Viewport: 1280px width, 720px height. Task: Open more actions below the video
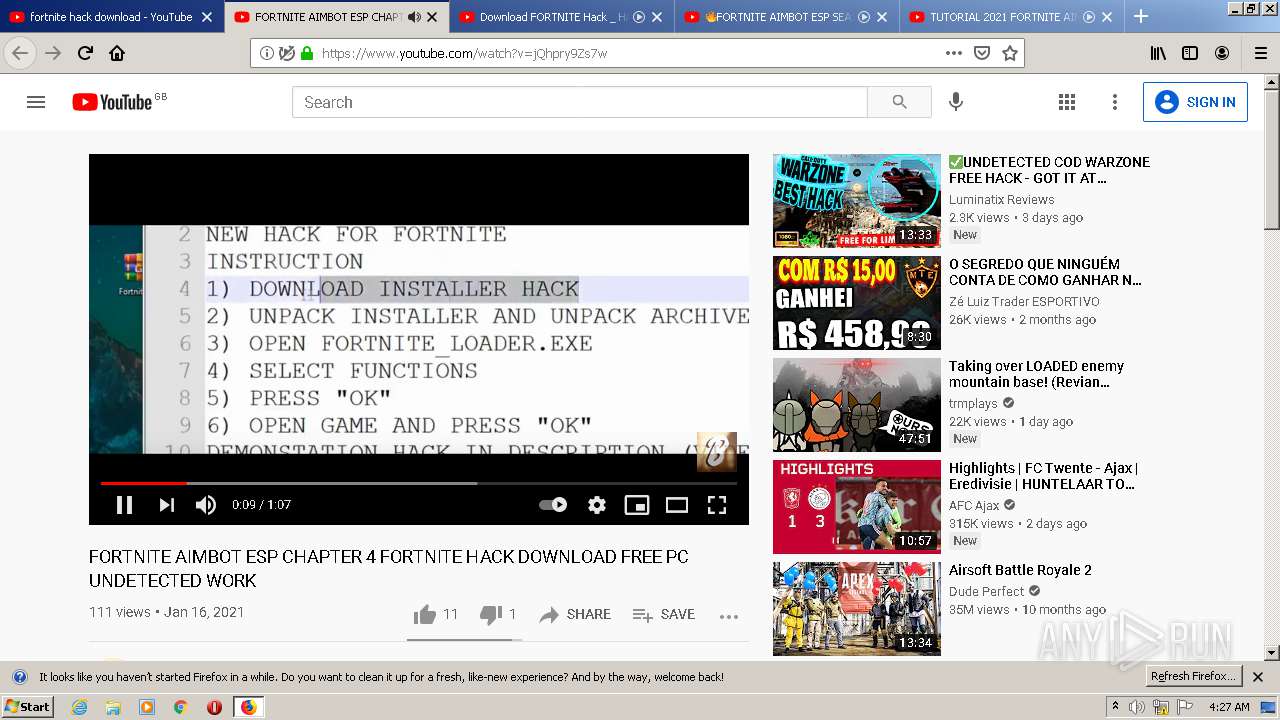(729, 616)
